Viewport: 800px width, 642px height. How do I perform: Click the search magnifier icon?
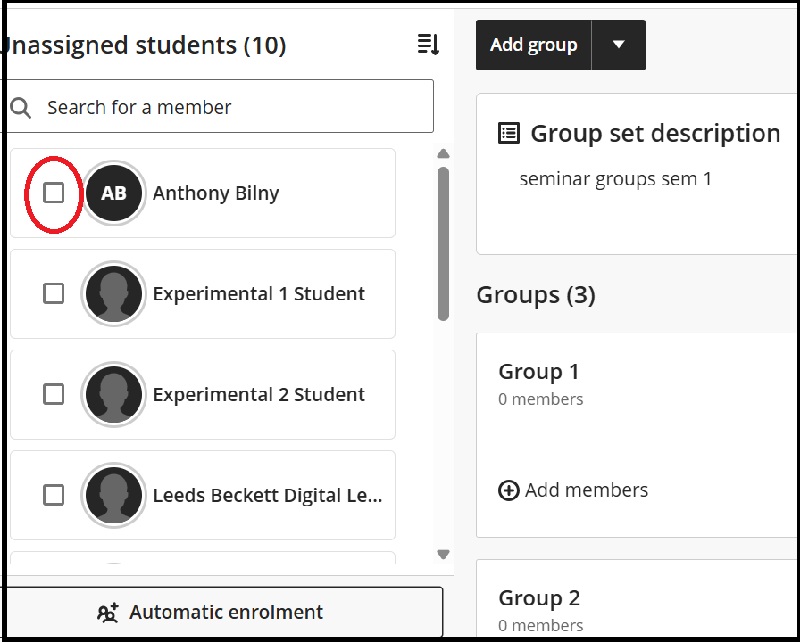pyautogui.click(x=21, y=108)
